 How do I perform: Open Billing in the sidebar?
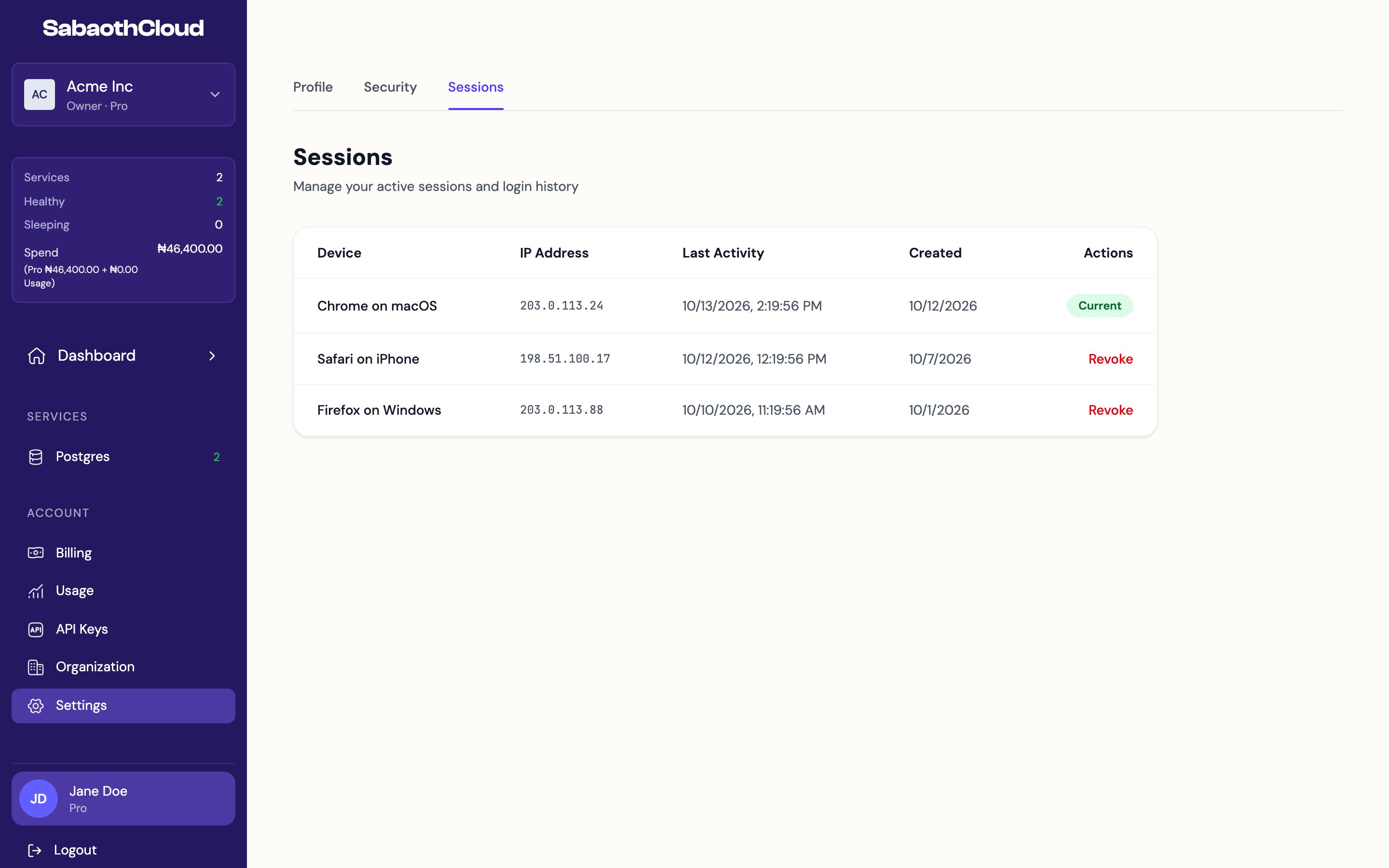[123, 553]
